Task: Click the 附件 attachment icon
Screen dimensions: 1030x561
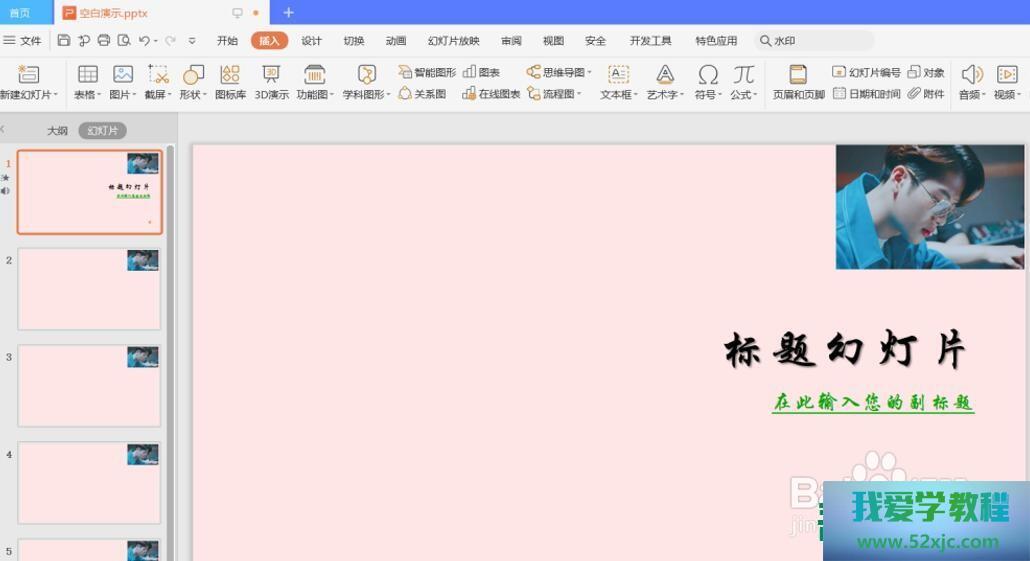Action: (x=926, y=94)
